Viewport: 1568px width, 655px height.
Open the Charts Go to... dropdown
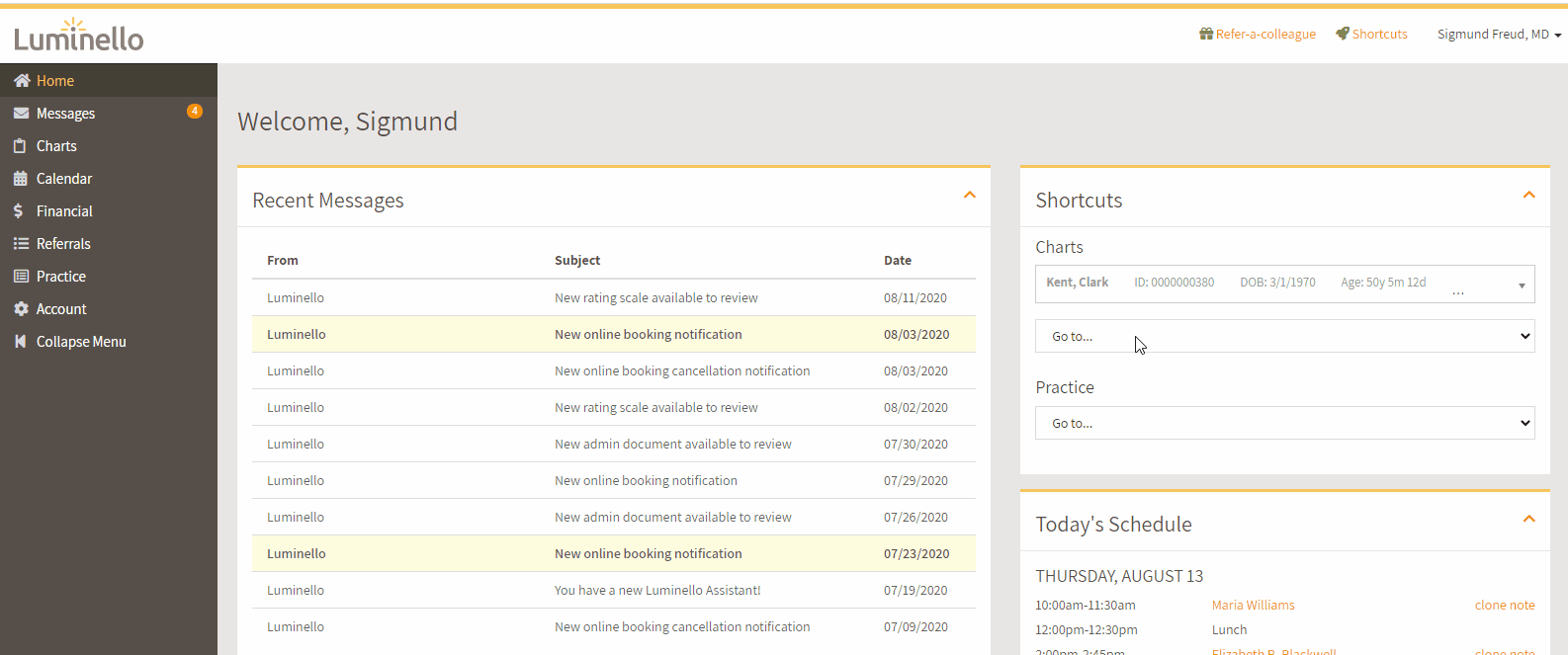pos(1285,336)
